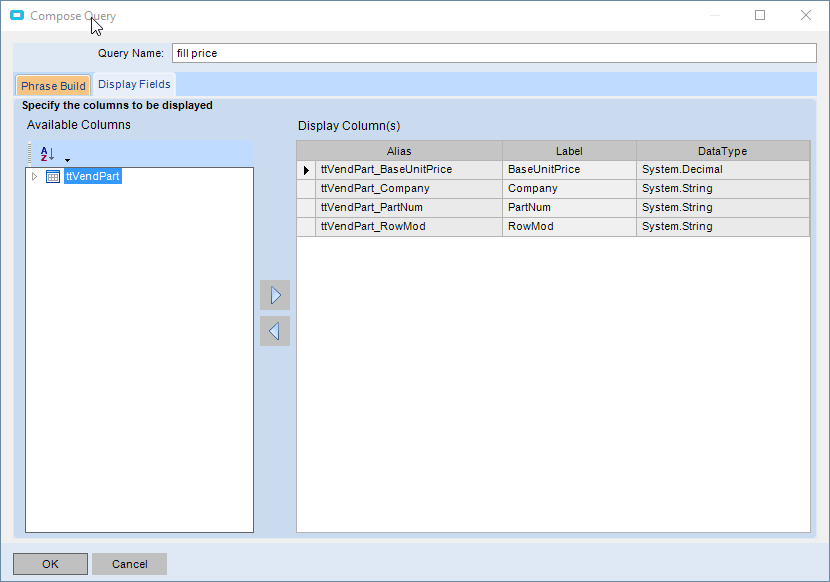Click the Label column header
Image resolution: width=830 pixels, height=582 pixels.
[x=569, y=151]
